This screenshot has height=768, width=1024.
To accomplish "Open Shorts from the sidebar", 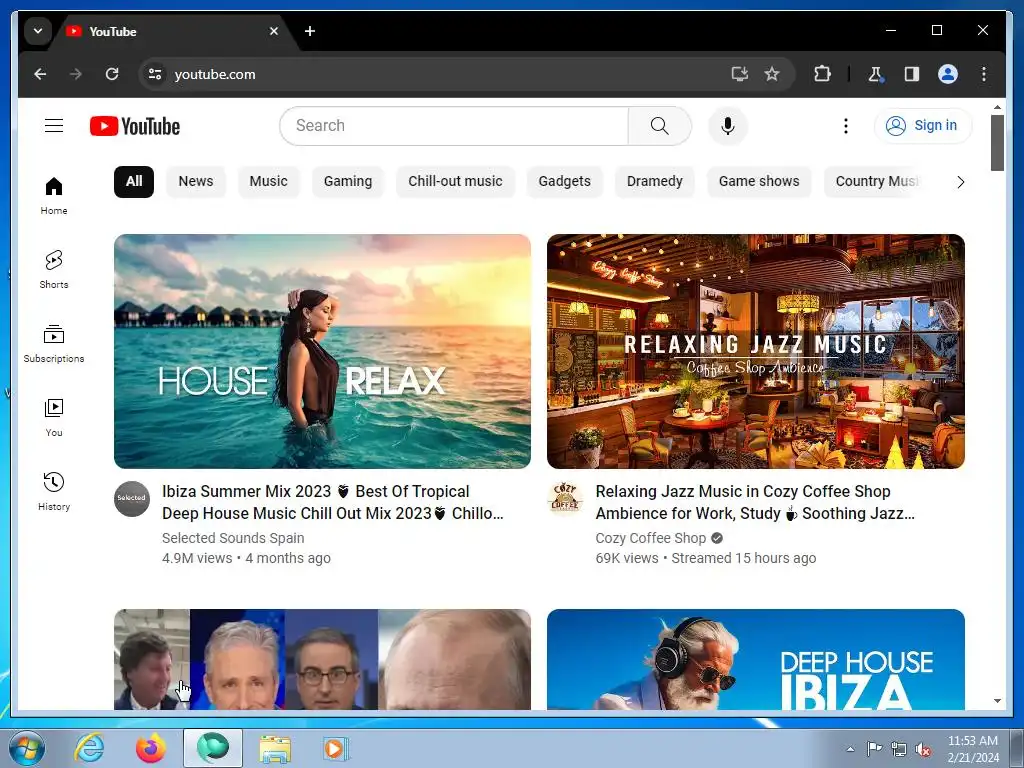I will (54, 269).
